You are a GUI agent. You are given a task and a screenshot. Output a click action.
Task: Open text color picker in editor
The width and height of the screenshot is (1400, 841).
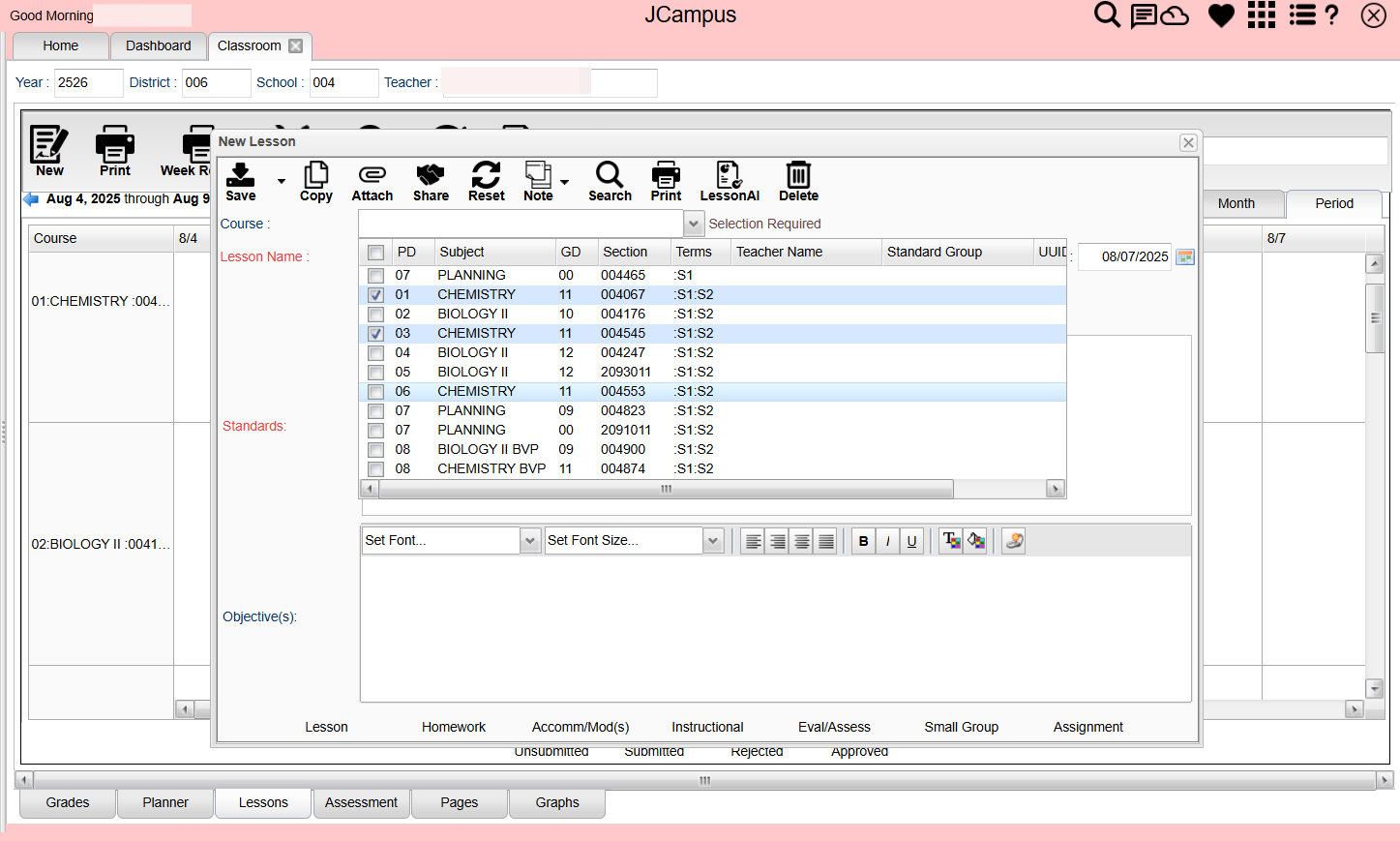click(951, 541)
